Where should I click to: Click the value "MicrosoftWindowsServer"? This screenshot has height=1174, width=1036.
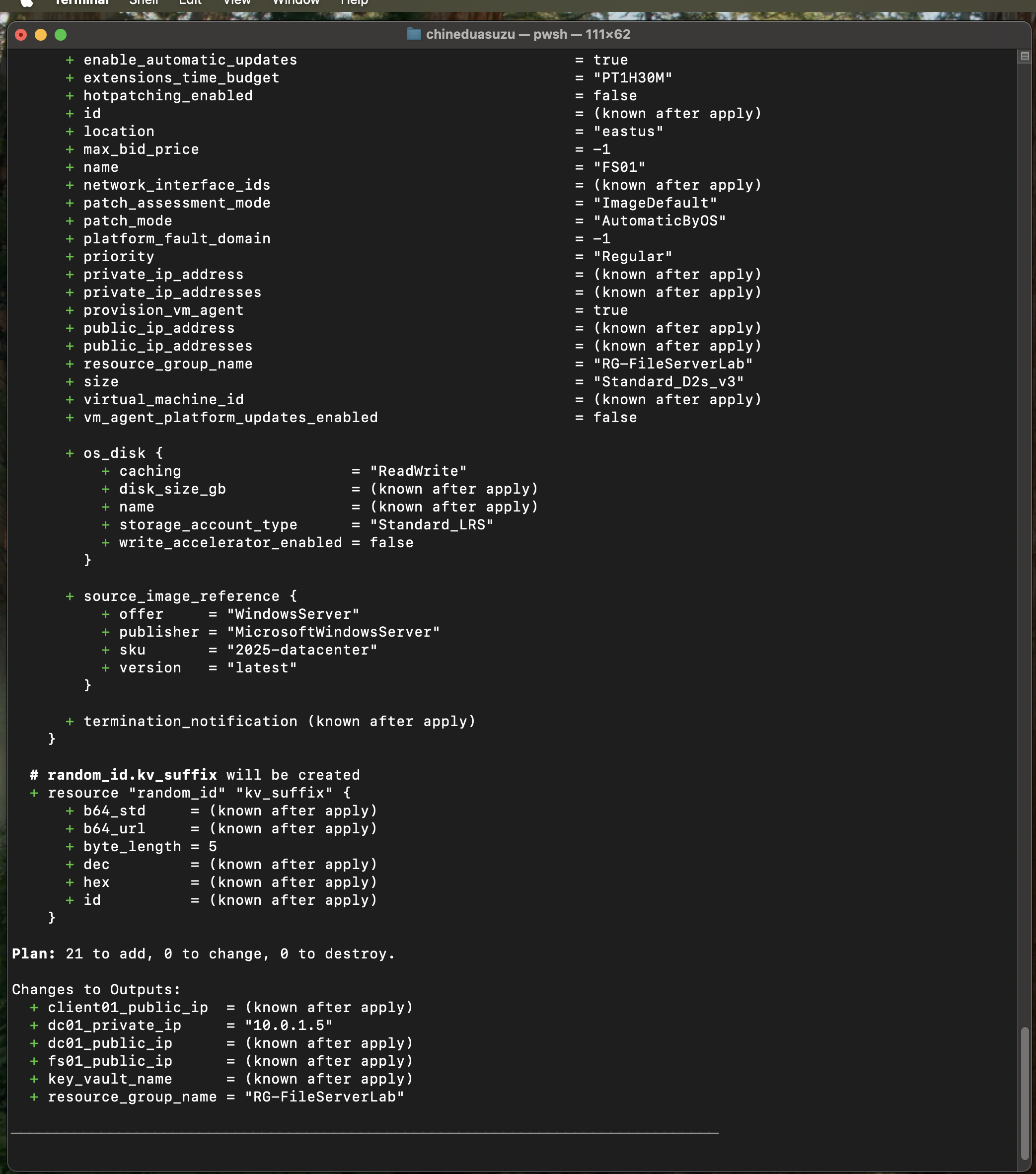point(333,632)
